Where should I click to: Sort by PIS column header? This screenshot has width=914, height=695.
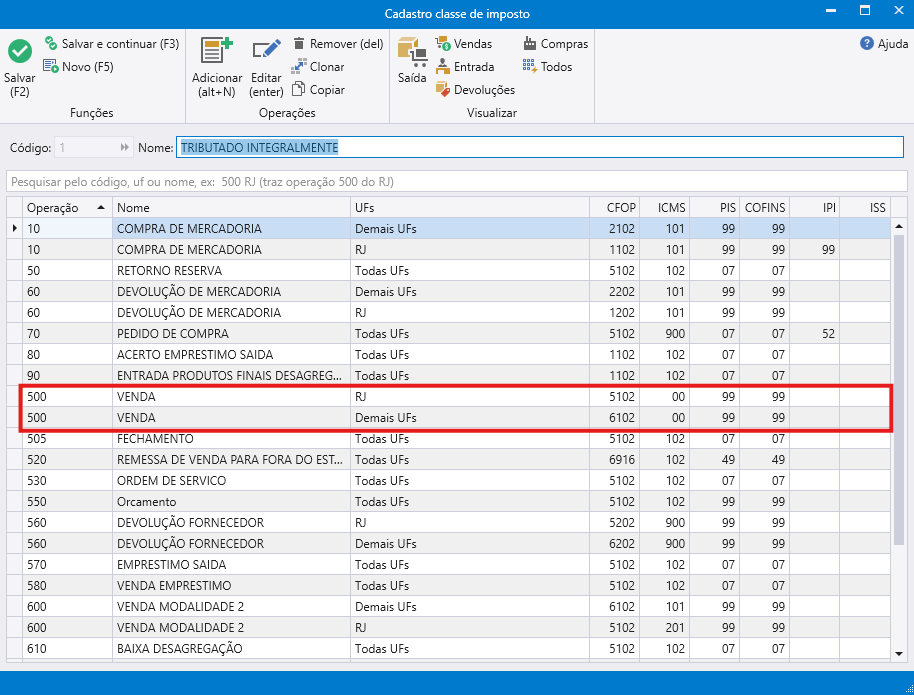click(x=715, y=208)
